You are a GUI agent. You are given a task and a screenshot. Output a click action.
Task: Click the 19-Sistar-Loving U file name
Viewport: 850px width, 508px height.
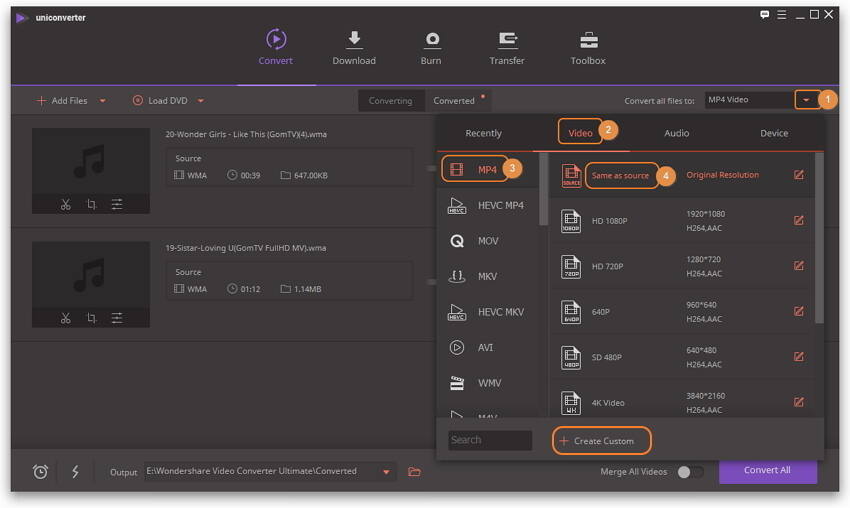pyautogui.click(x=246, y=248)
